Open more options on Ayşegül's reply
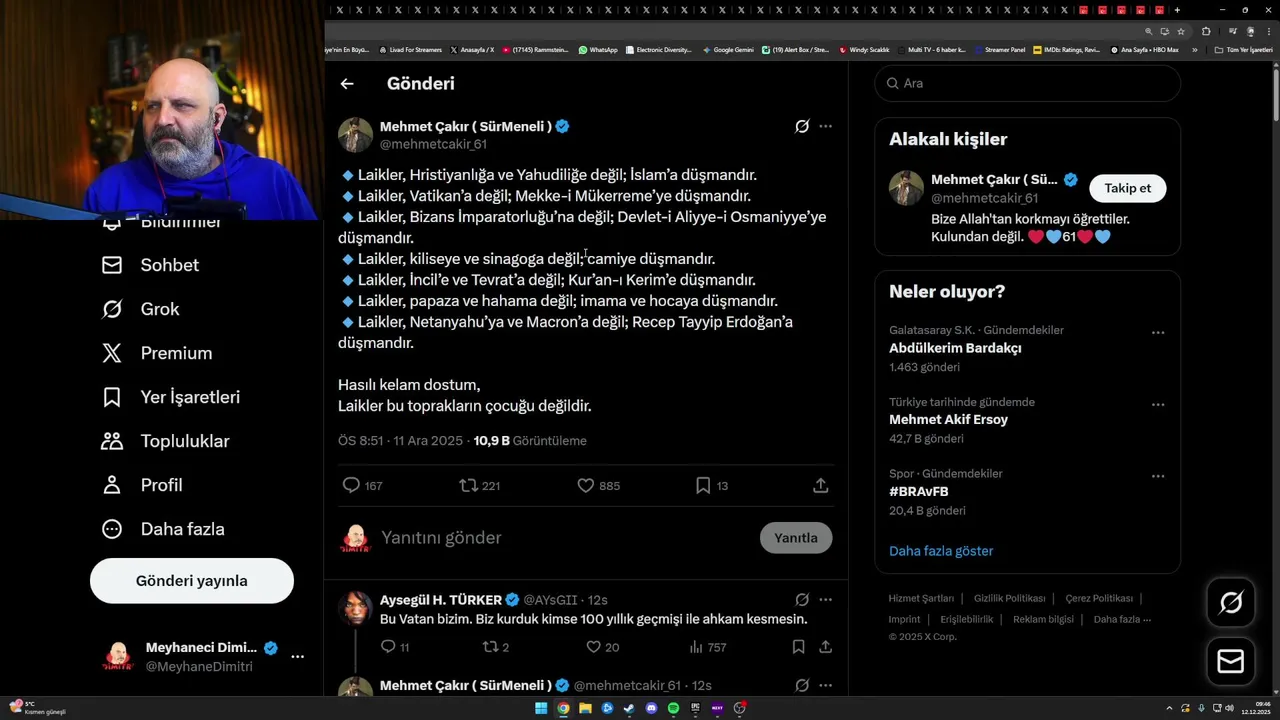1280x720 pixels. 825,600
